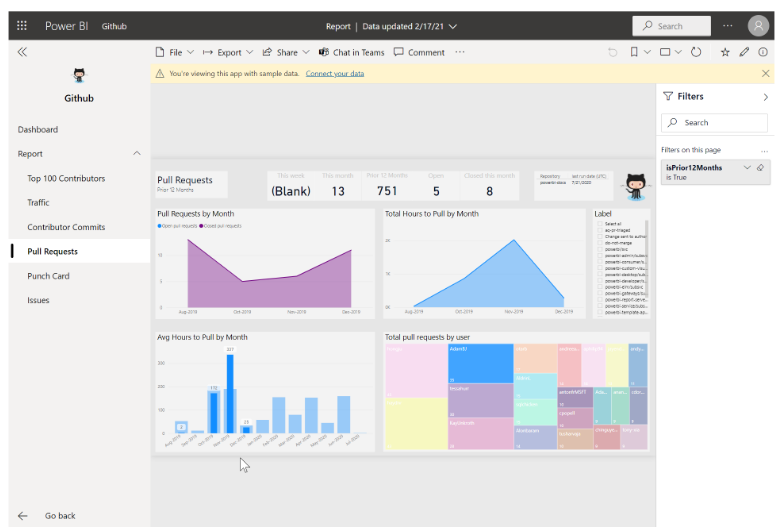The height and width of the screenshot is (527, 782).
Task: Open Top 100 Contributors page
Action: point(66,178)
